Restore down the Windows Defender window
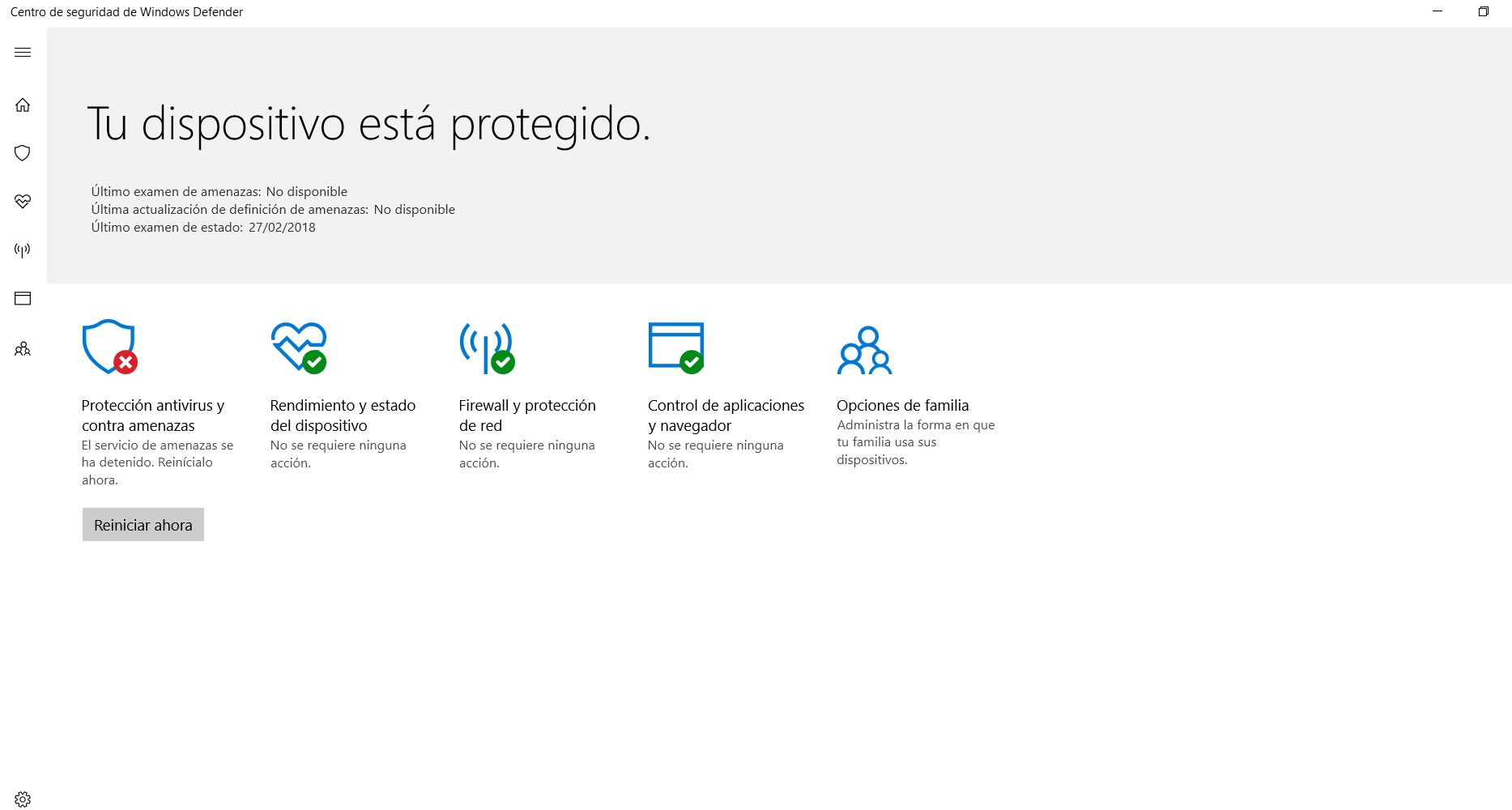The width and height of the screenshot is (1512, 810). 1483,11
